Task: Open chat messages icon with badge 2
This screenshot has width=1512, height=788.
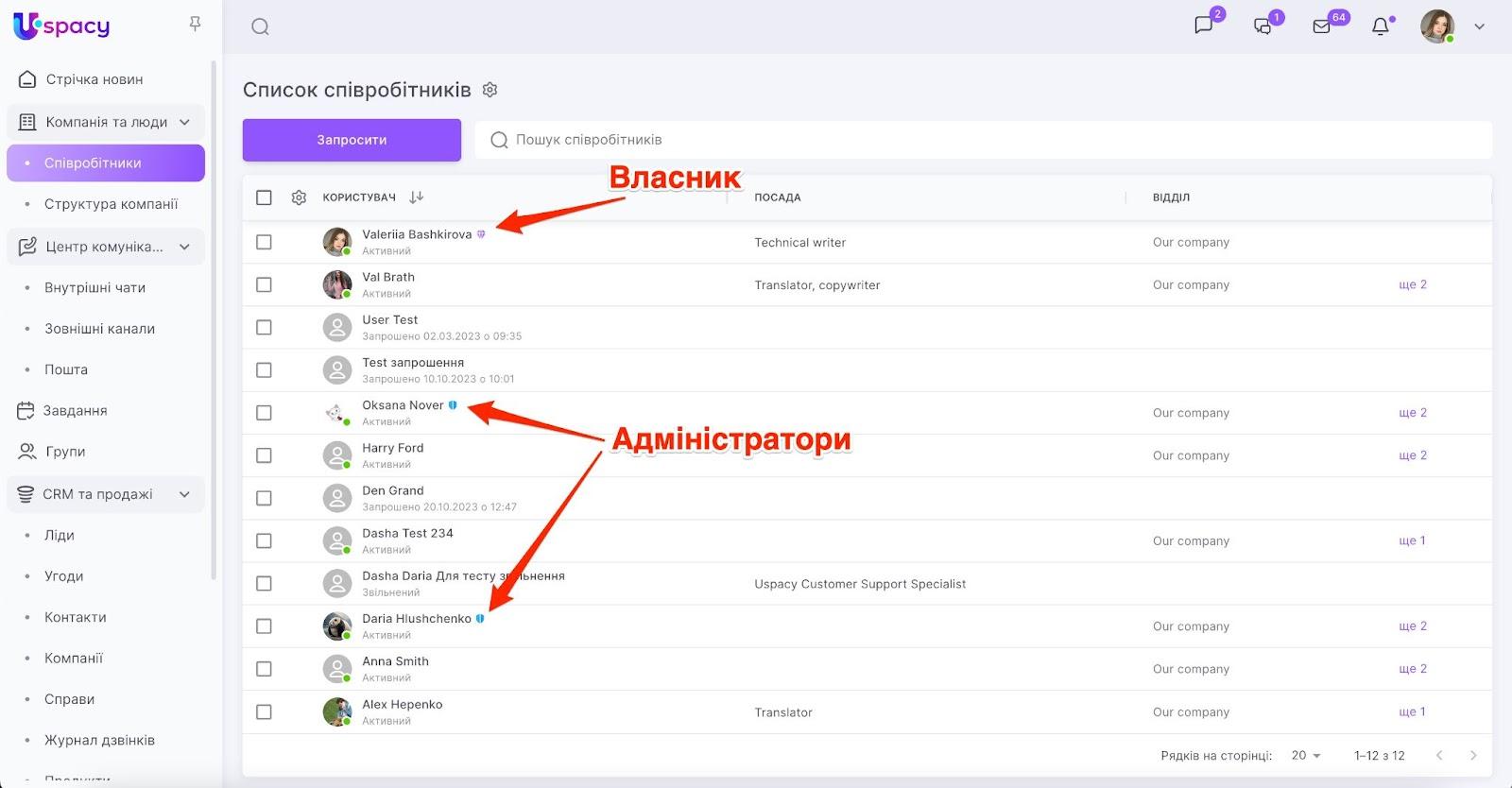Action: (1204, 26)
